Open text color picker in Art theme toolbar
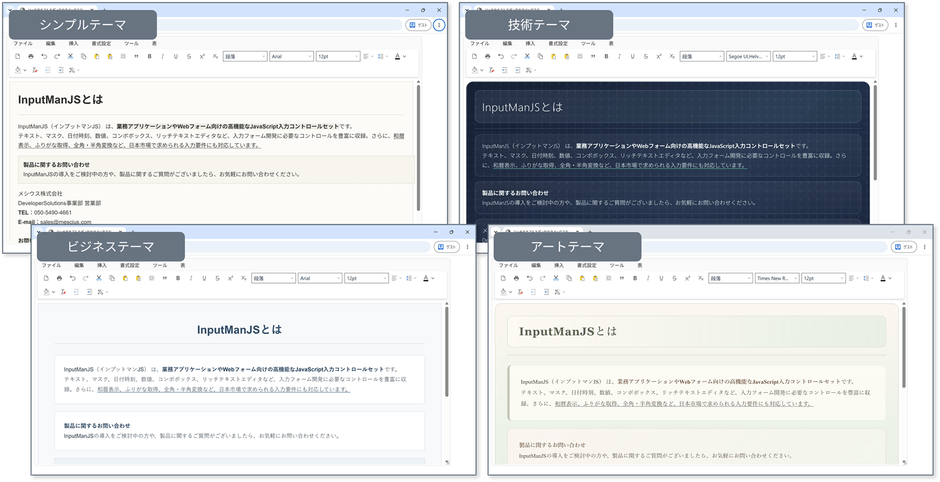The image size is (940, 482). (885, 278)
